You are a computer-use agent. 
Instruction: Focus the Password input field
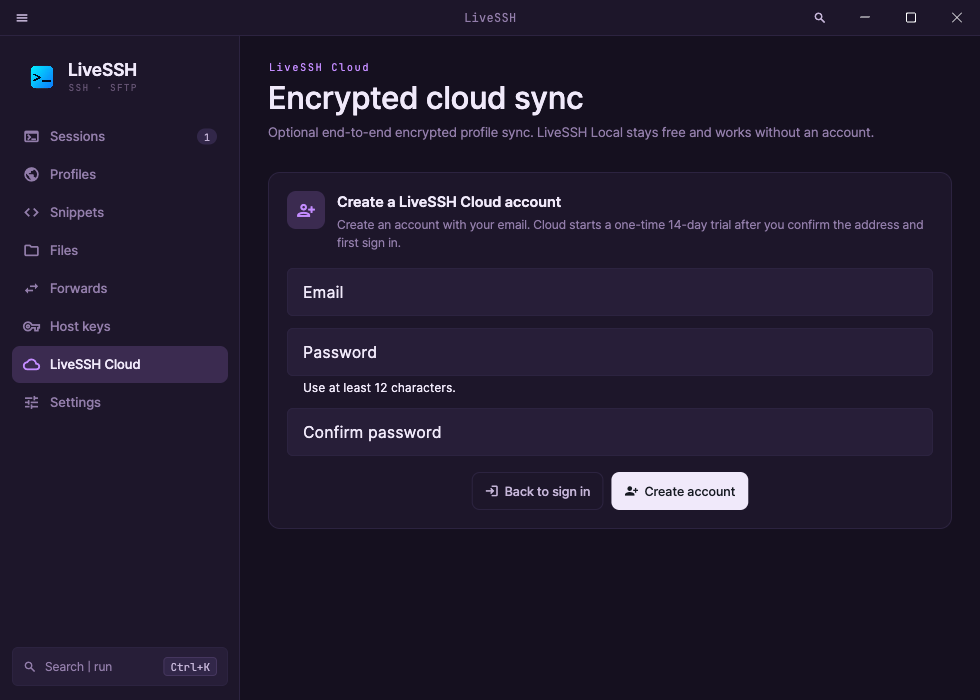coord(610,352)
